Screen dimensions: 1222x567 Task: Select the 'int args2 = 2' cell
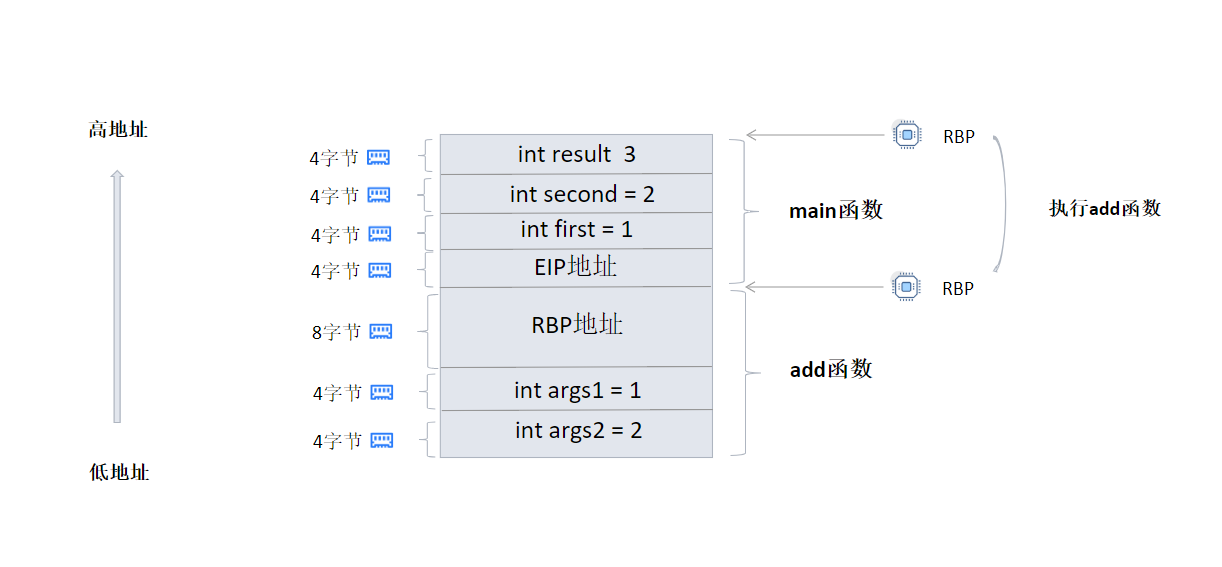click(576, 432)
